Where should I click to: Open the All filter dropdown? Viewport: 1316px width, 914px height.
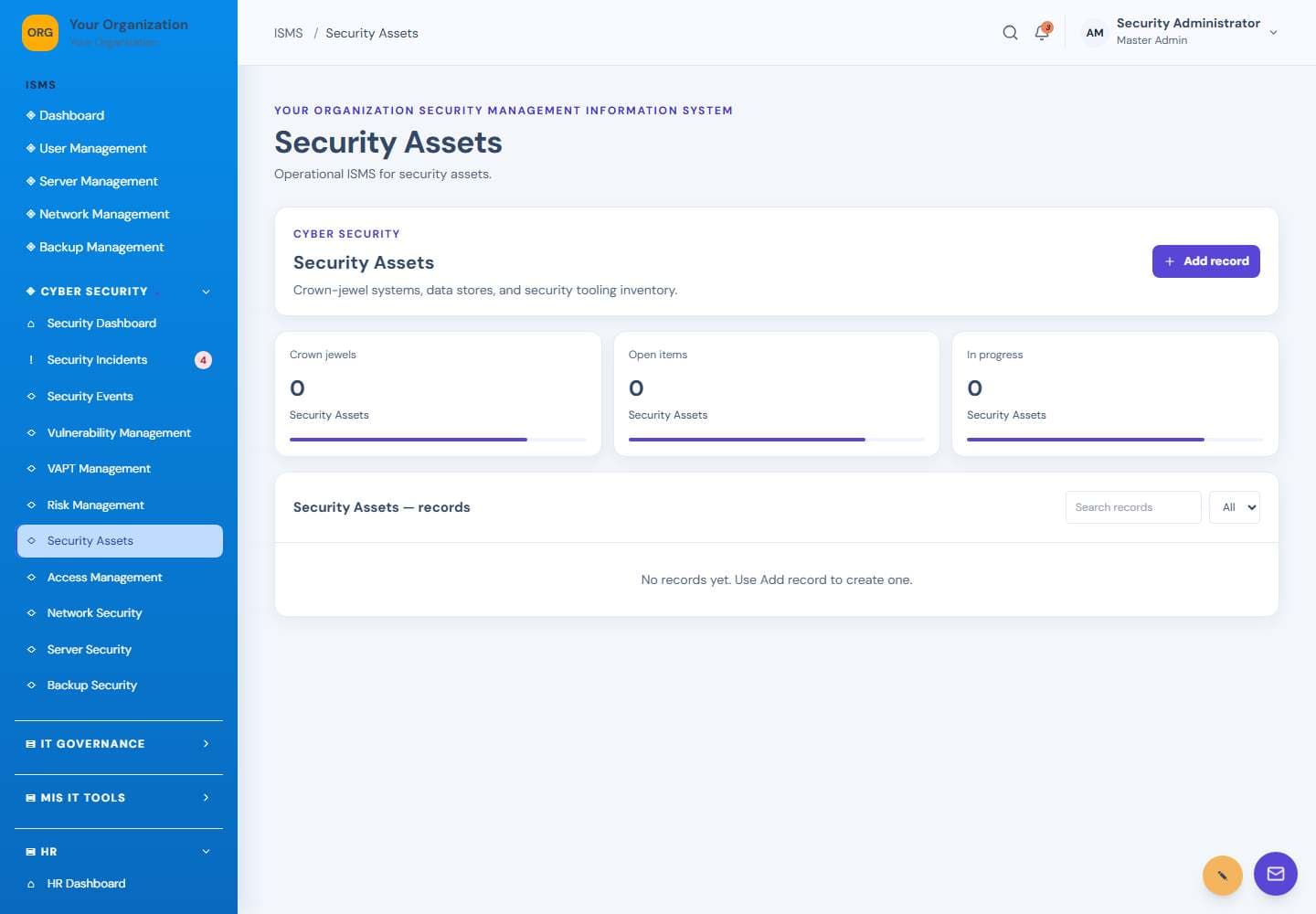1235,507
